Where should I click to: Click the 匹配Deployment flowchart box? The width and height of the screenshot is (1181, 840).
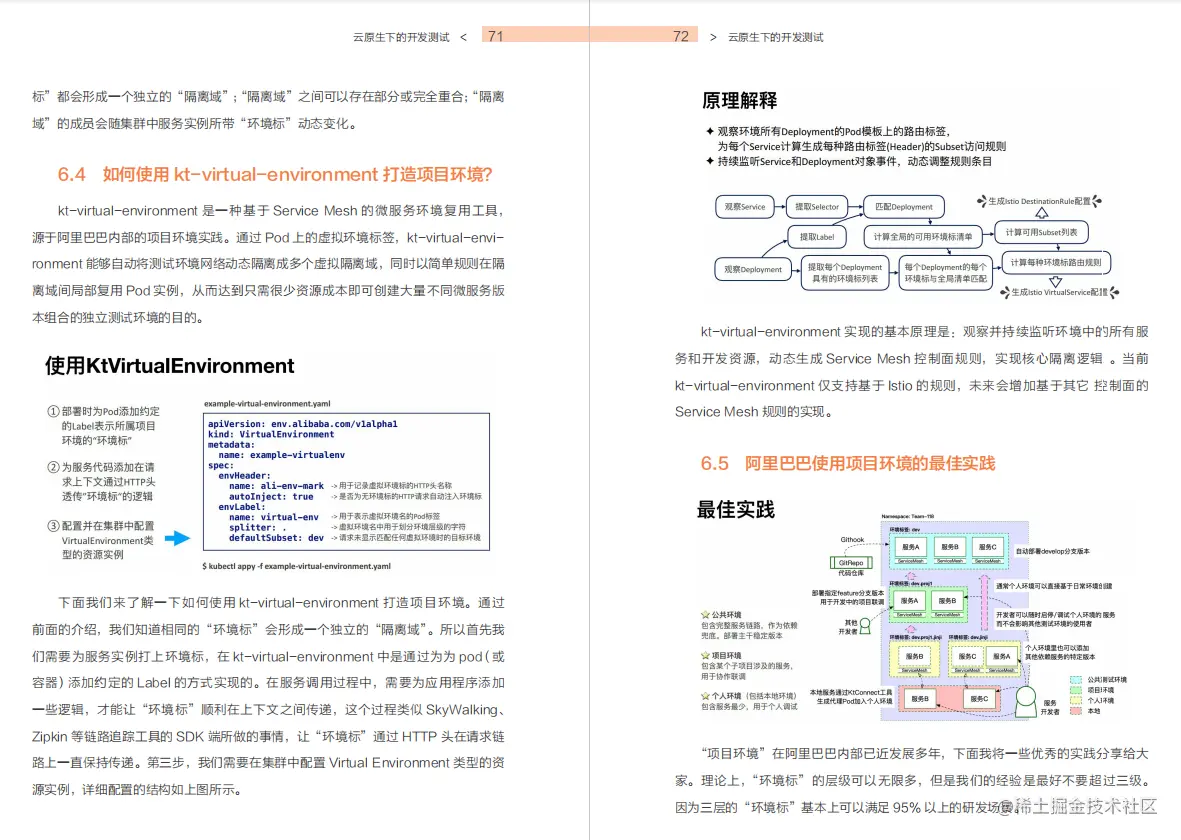pyautogui.click(x=904, y=206)
